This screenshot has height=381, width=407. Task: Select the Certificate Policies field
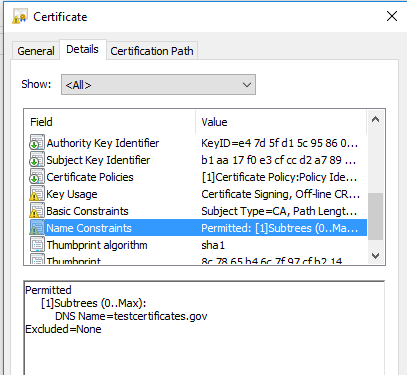(x=90, y=177)
